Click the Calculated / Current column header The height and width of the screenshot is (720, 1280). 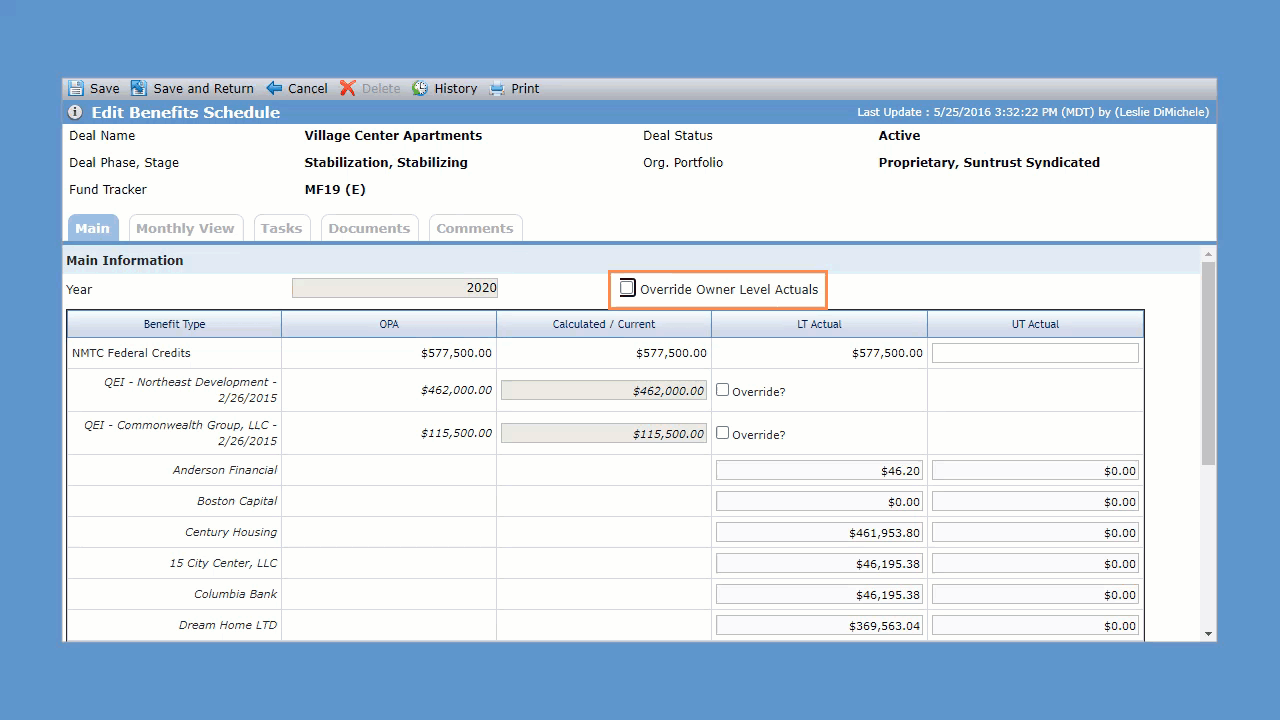click(x=604, y=324)
